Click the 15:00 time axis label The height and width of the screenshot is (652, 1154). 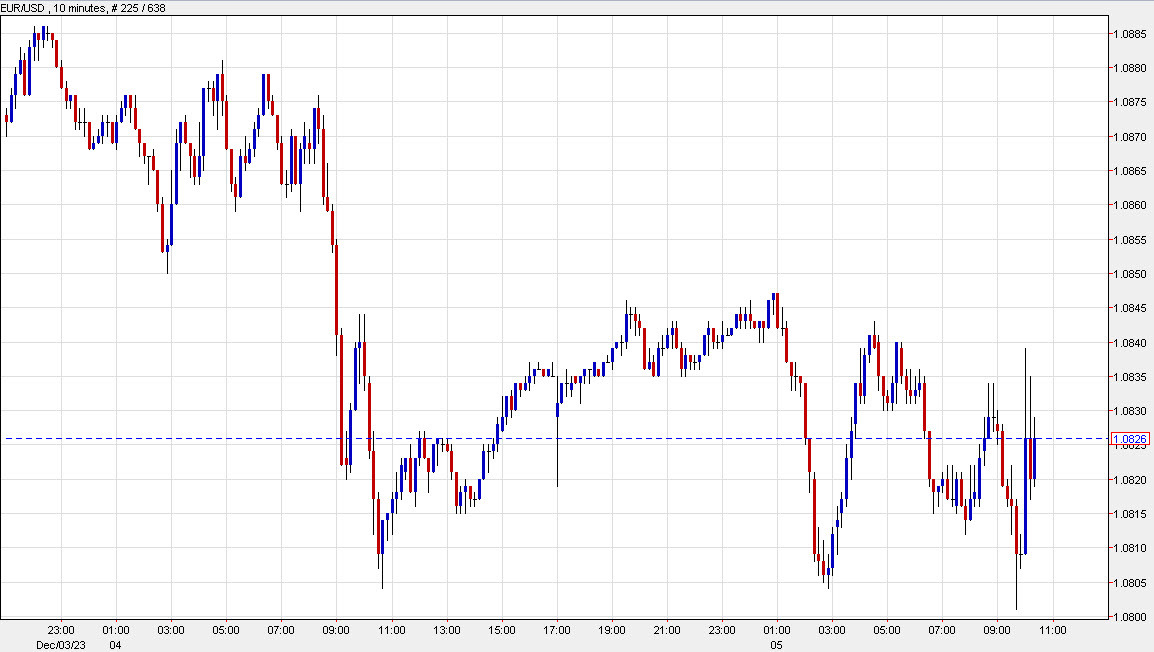(502, 630)
